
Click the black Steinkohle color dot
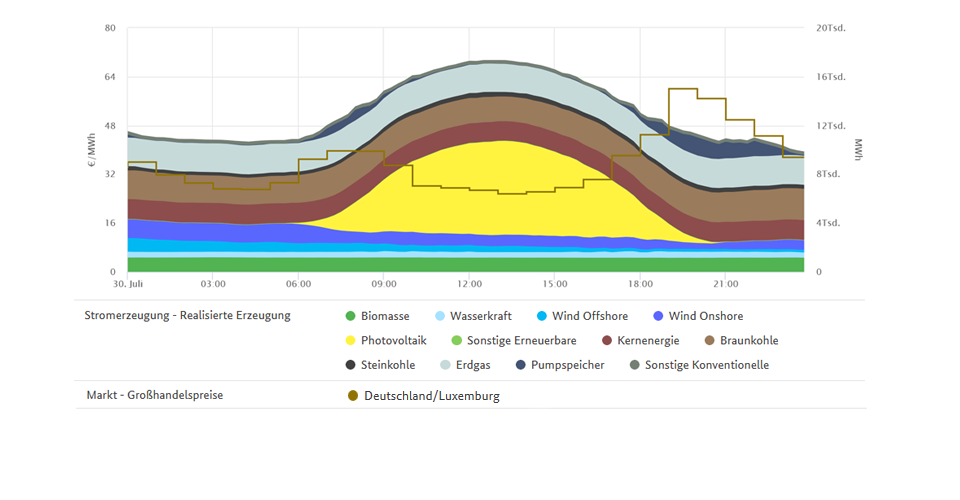[350, 365]
